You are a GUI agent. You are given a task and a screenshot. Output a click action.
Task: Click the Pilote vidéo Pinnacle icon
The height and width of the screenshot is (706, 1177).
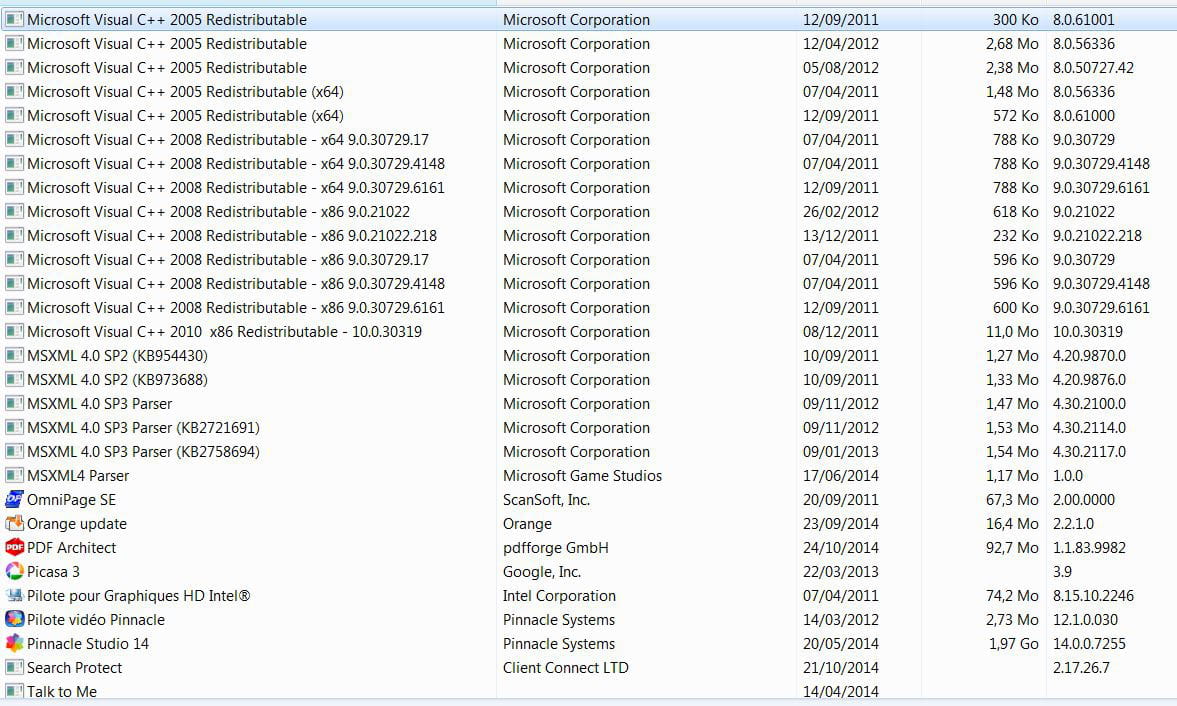tap(14, 619)
